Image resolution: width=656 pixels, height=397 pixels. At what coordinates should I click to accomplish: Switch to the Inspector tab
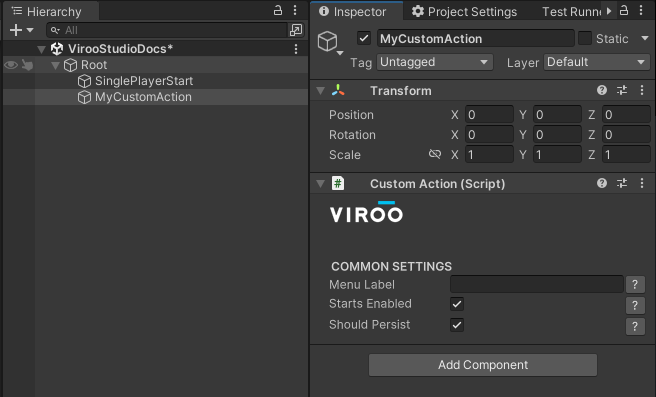point(357,11)
